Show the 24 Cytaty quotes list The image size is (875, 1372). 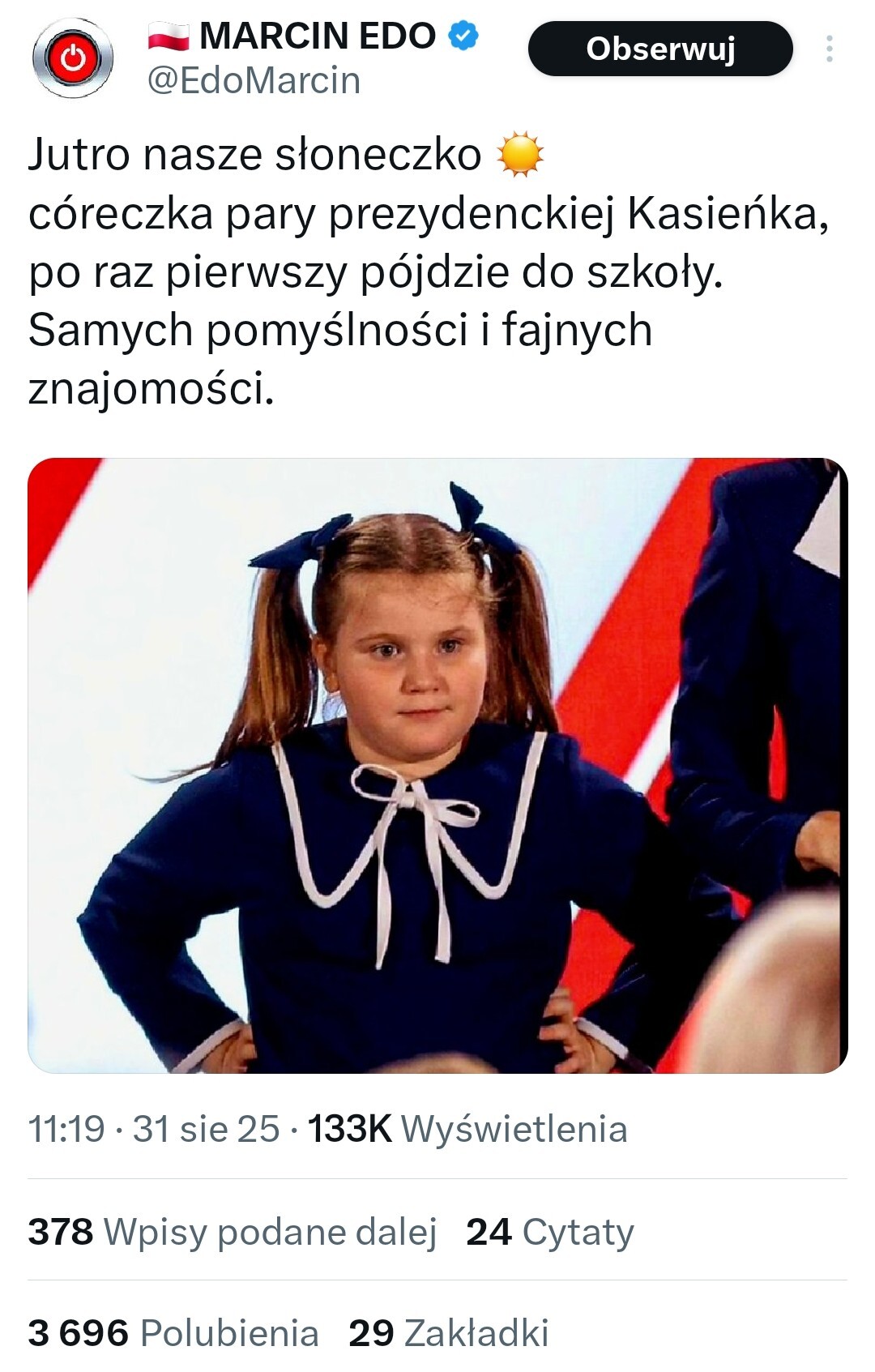(x=550, y=1232)
